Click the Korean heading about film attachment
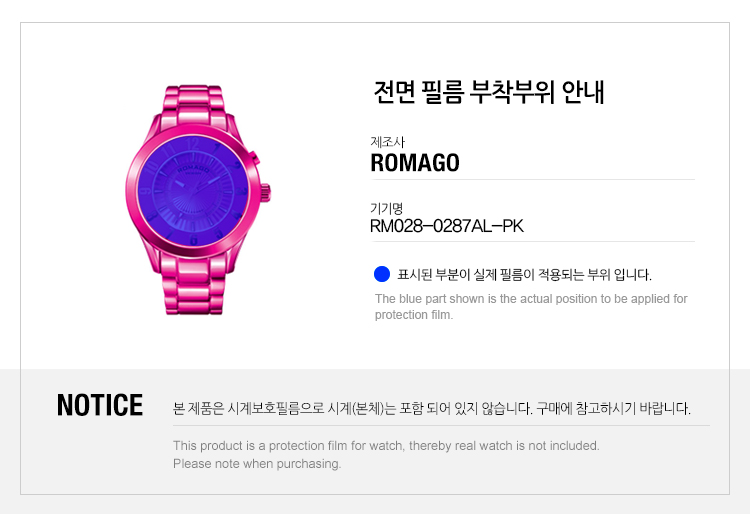This screenshot has height=514, width=750. click(489, 92)
